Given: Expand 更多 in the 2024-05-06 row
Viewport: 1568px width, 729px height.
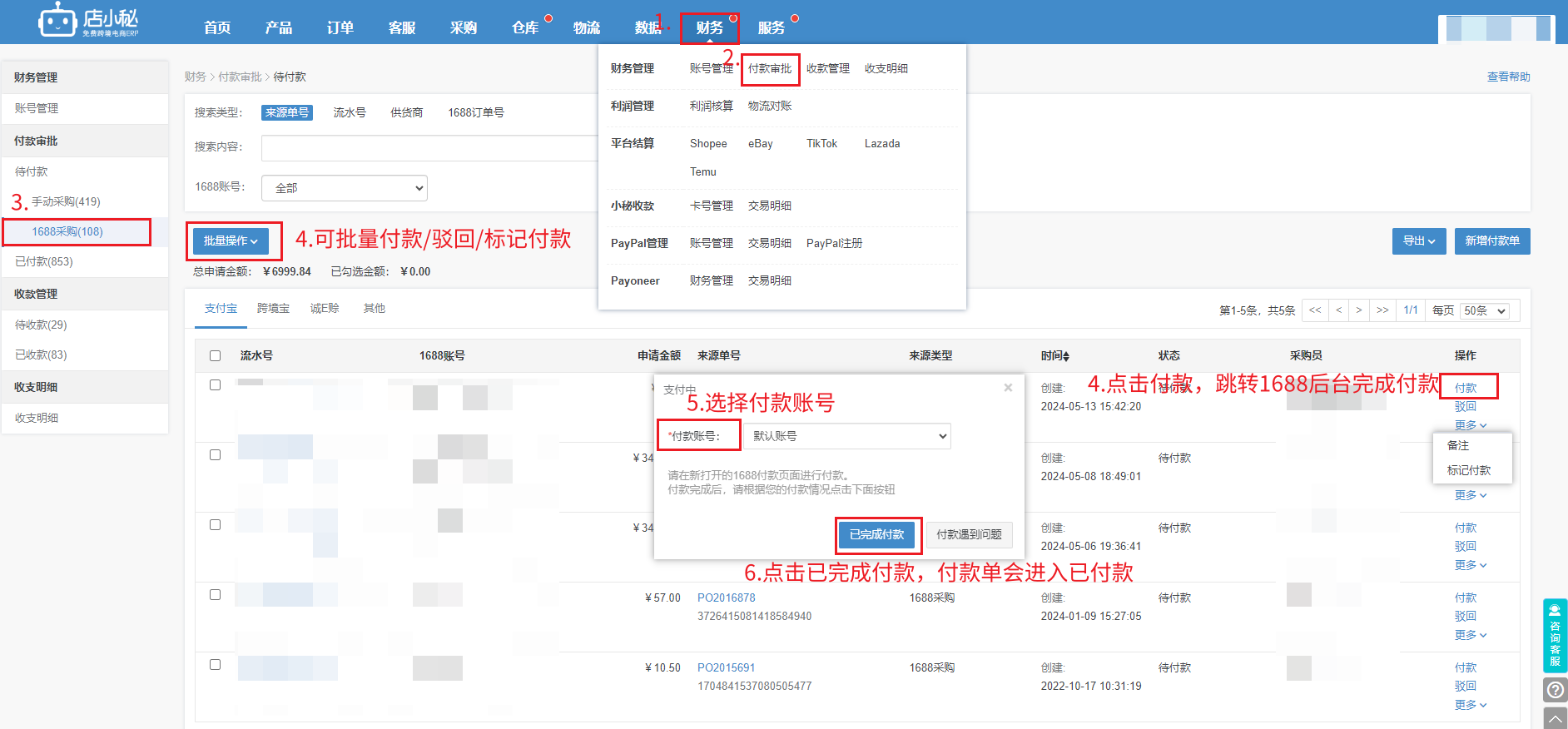Looking at the screenshot, I should tap(1471, 565).
